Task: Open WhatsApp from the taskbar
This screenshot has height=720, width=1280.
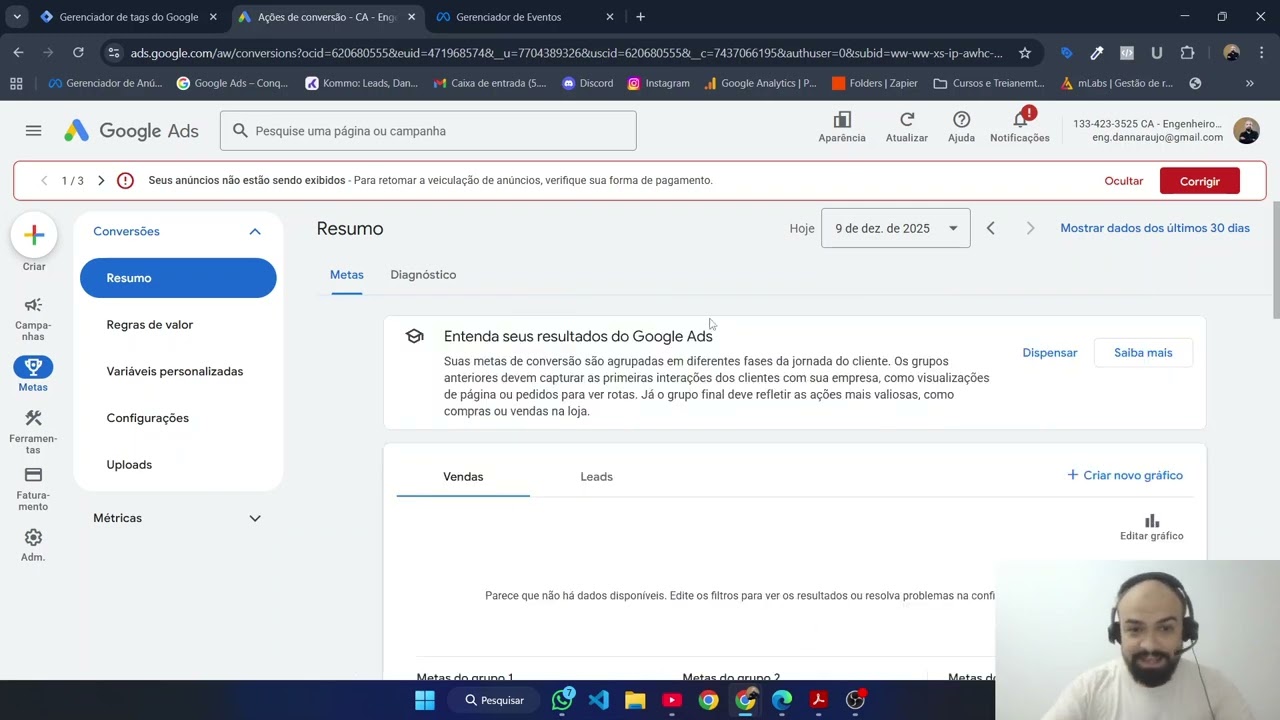Action: point(562,700)
